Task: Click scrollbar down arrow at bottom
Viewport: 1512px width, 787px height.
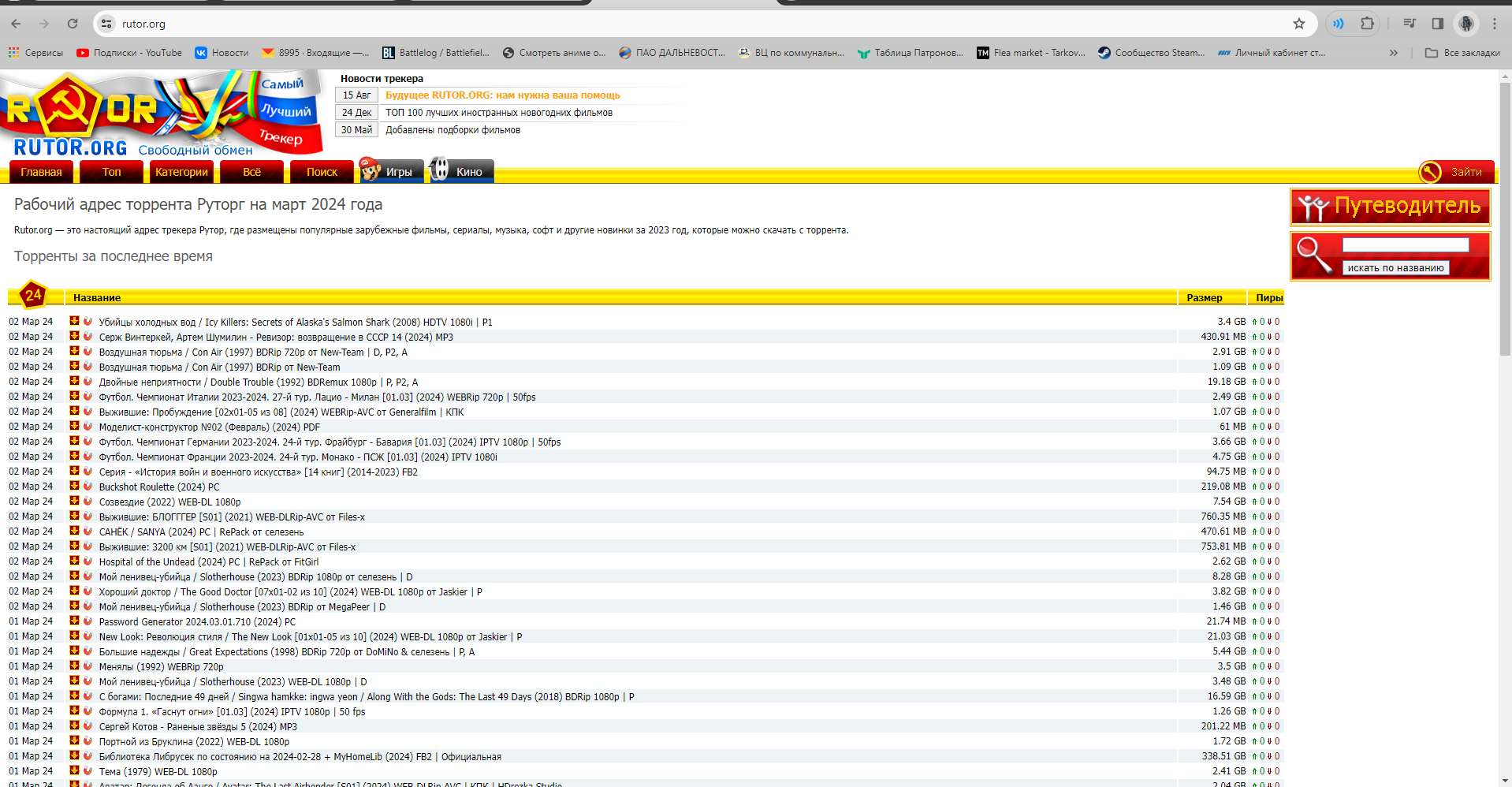Action: point(1505,781)
